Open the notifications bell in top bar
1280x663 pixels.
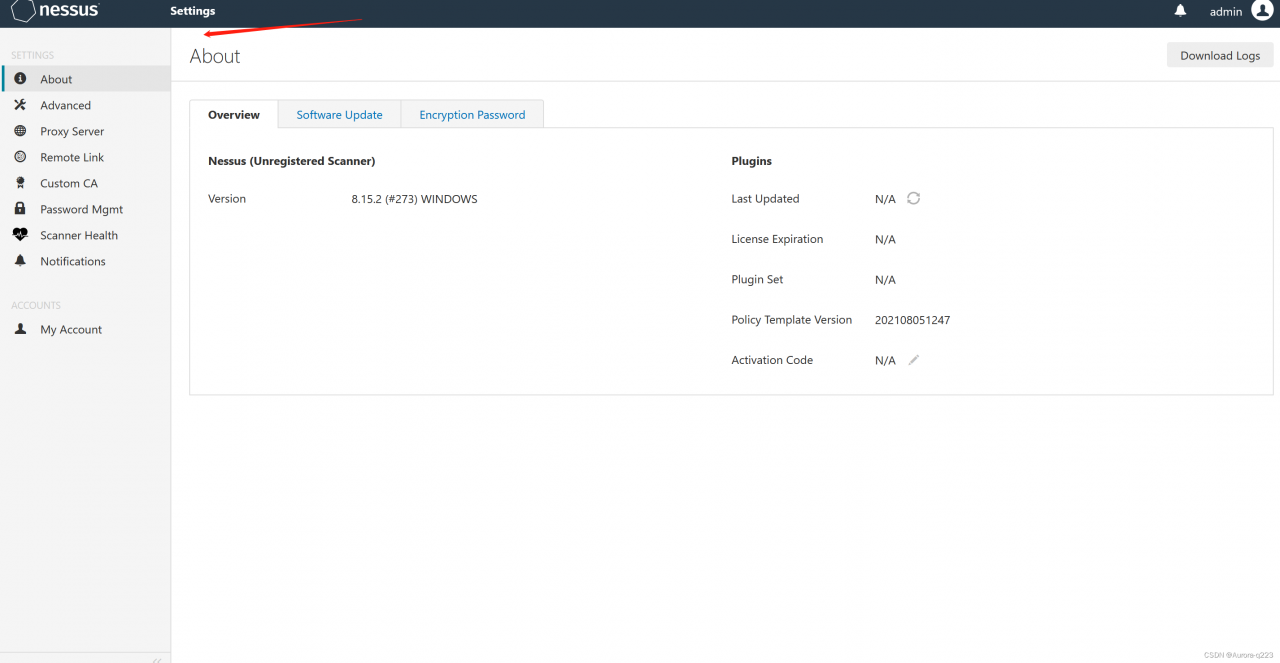[x=1180, y=11]
